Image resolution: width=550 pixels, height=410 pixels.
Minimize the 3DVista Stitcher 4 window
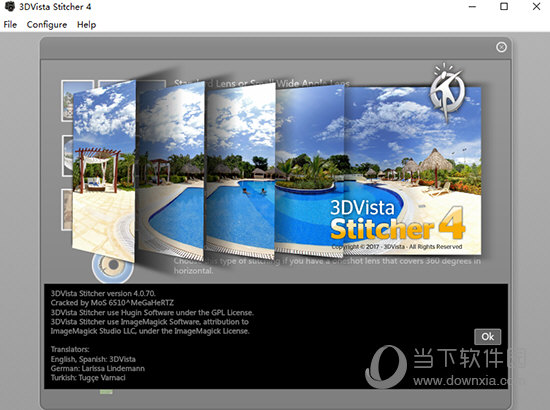point(472,7)
